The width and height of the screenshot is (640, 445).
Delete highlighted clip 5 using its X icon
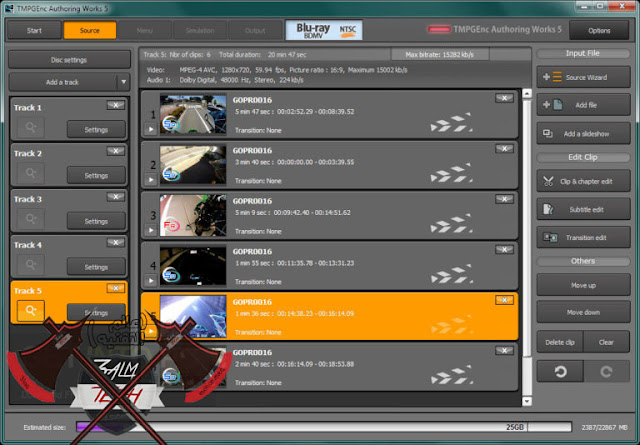click(x=504, y=300)
